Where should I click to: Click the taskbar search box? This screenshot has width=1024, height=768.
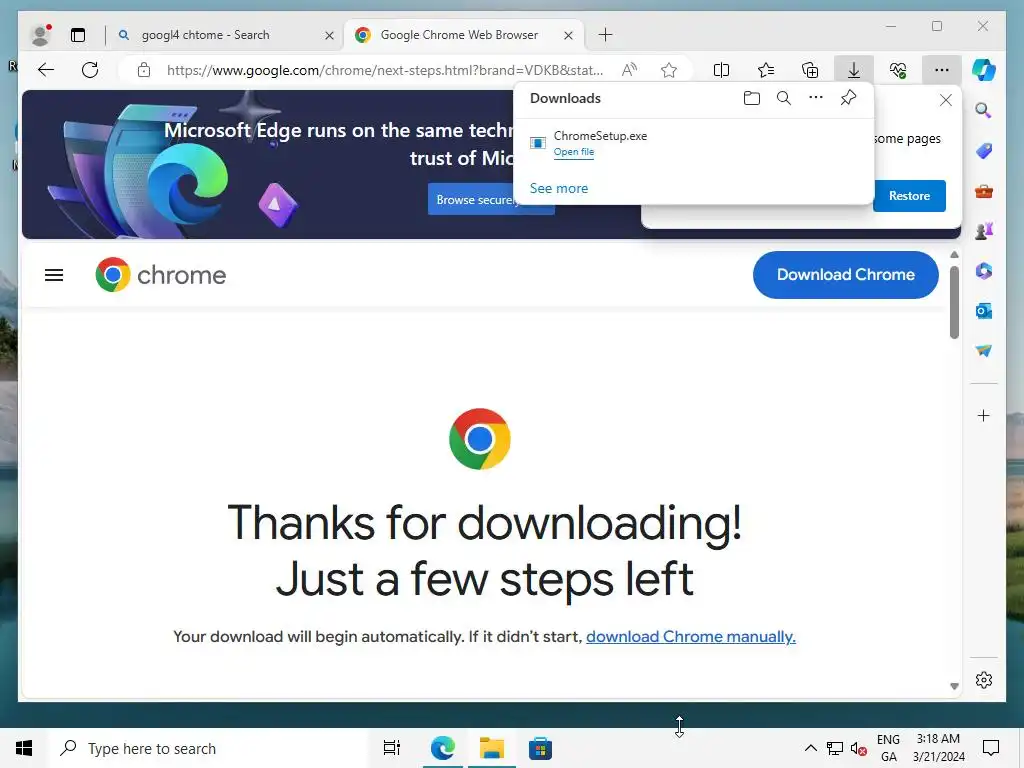pyautogui.click(x=208, y=748)
